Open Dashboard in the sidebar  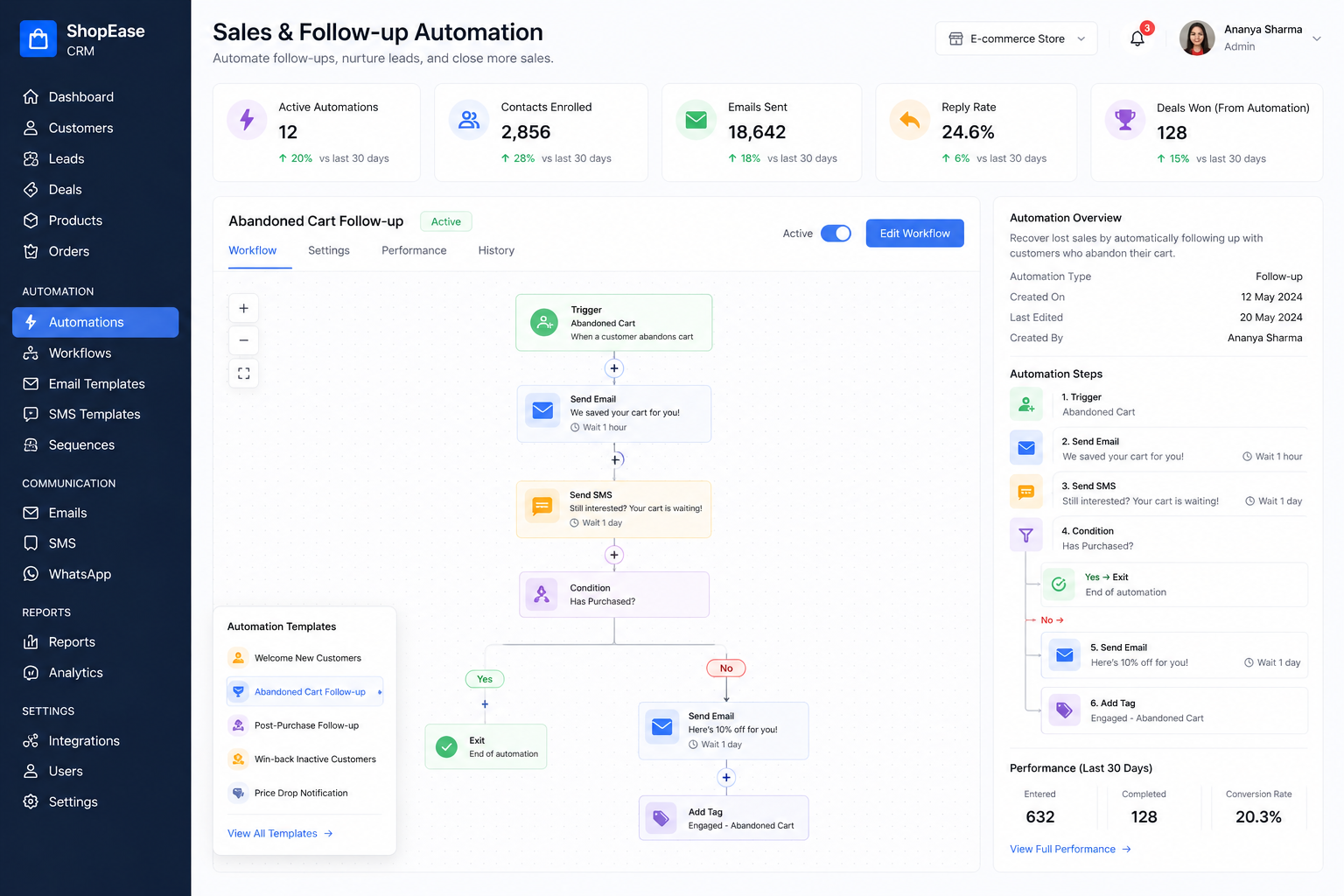pos(95,97)
